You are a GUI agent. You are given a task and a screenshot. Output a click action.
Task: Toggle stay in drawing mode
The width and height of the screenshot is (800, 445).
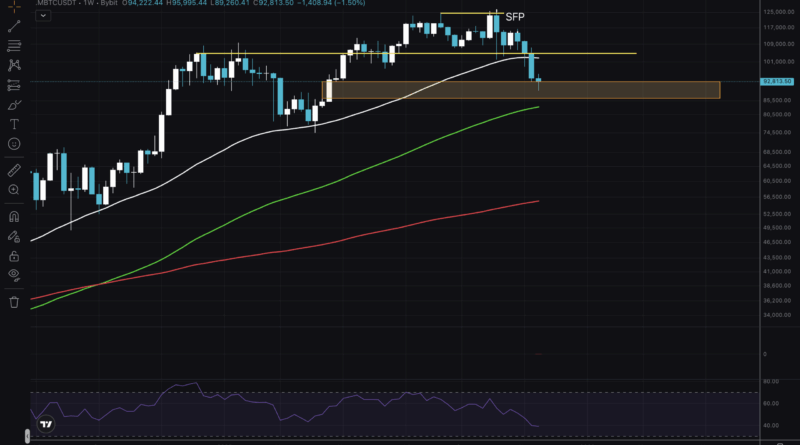pyautogui.click(x=14, y=236)
